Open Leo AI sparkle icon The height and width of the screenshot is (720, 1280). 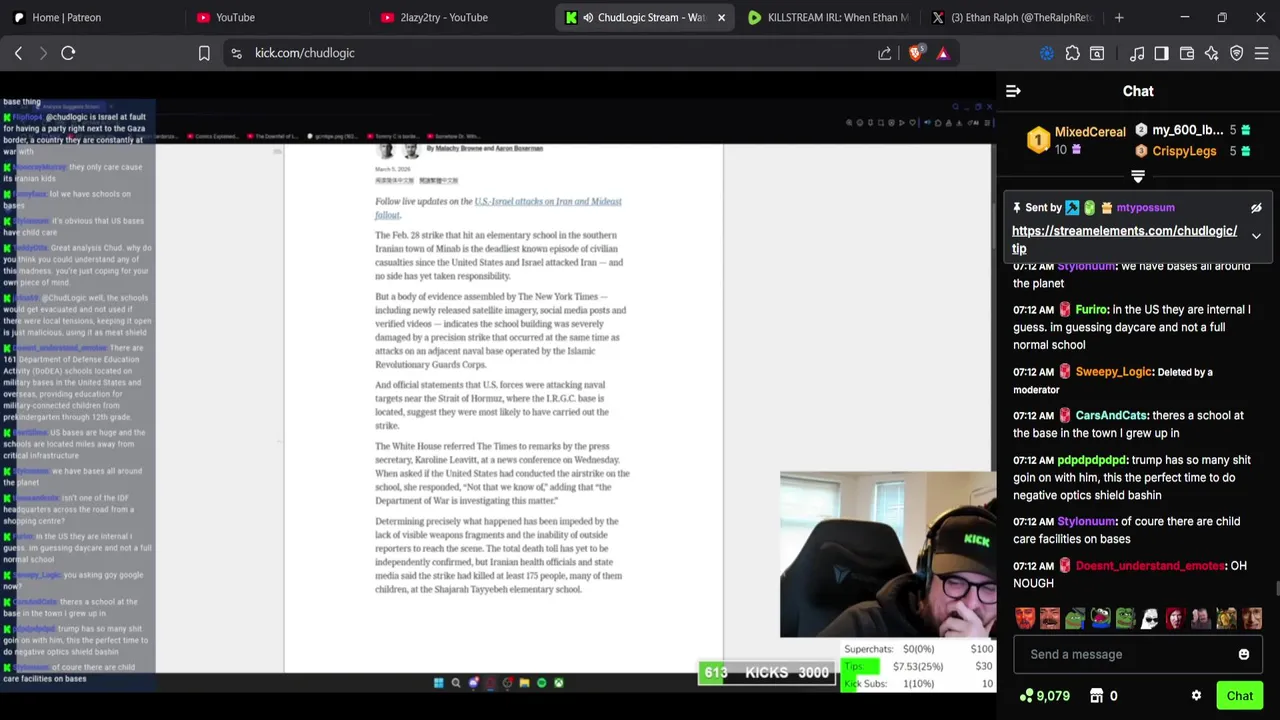pos(1212,53)
